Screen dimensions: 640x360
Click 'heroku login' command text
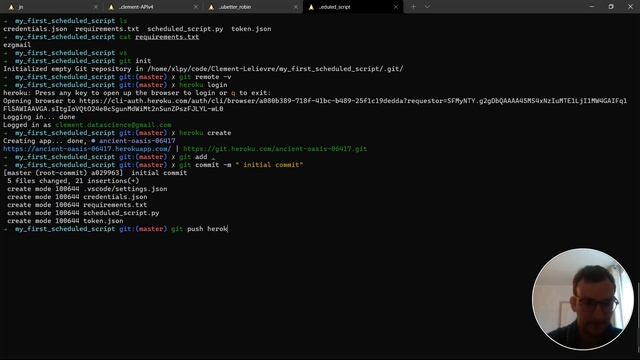click(203, 85)
